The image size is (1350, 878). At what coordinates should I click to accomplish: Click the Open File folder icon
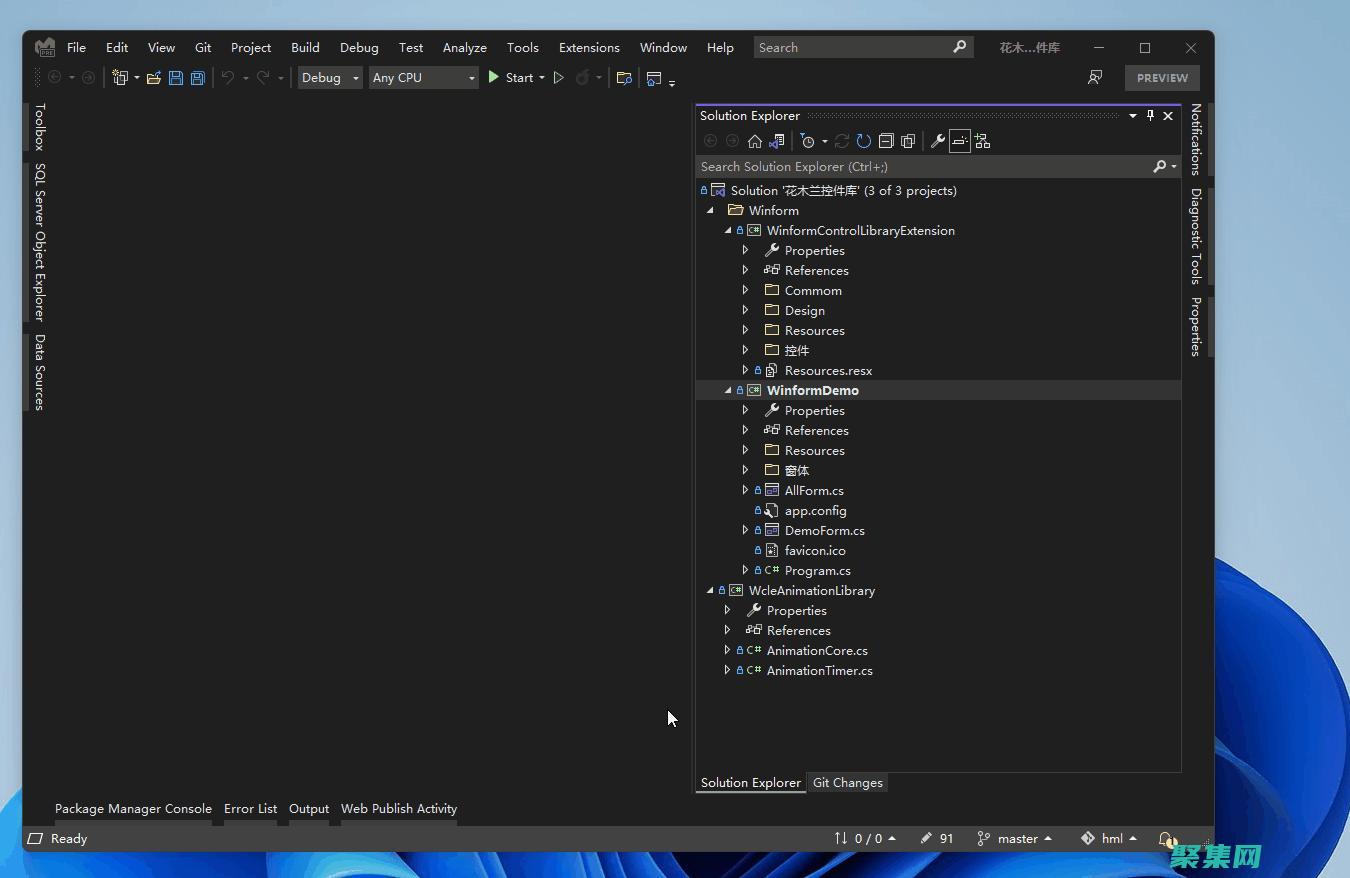coord(154,78)
